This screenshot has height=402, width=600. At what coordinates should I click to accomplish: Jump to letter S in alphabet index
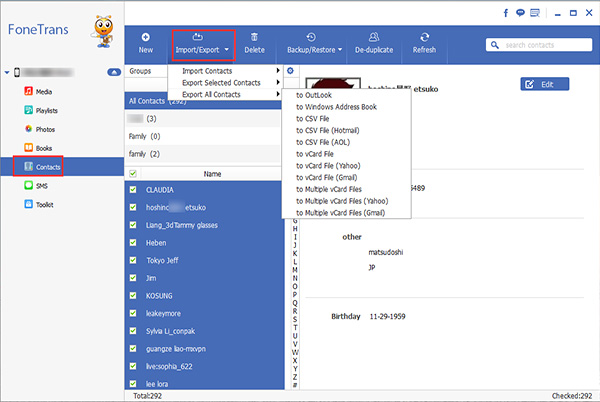click(295, 319)
